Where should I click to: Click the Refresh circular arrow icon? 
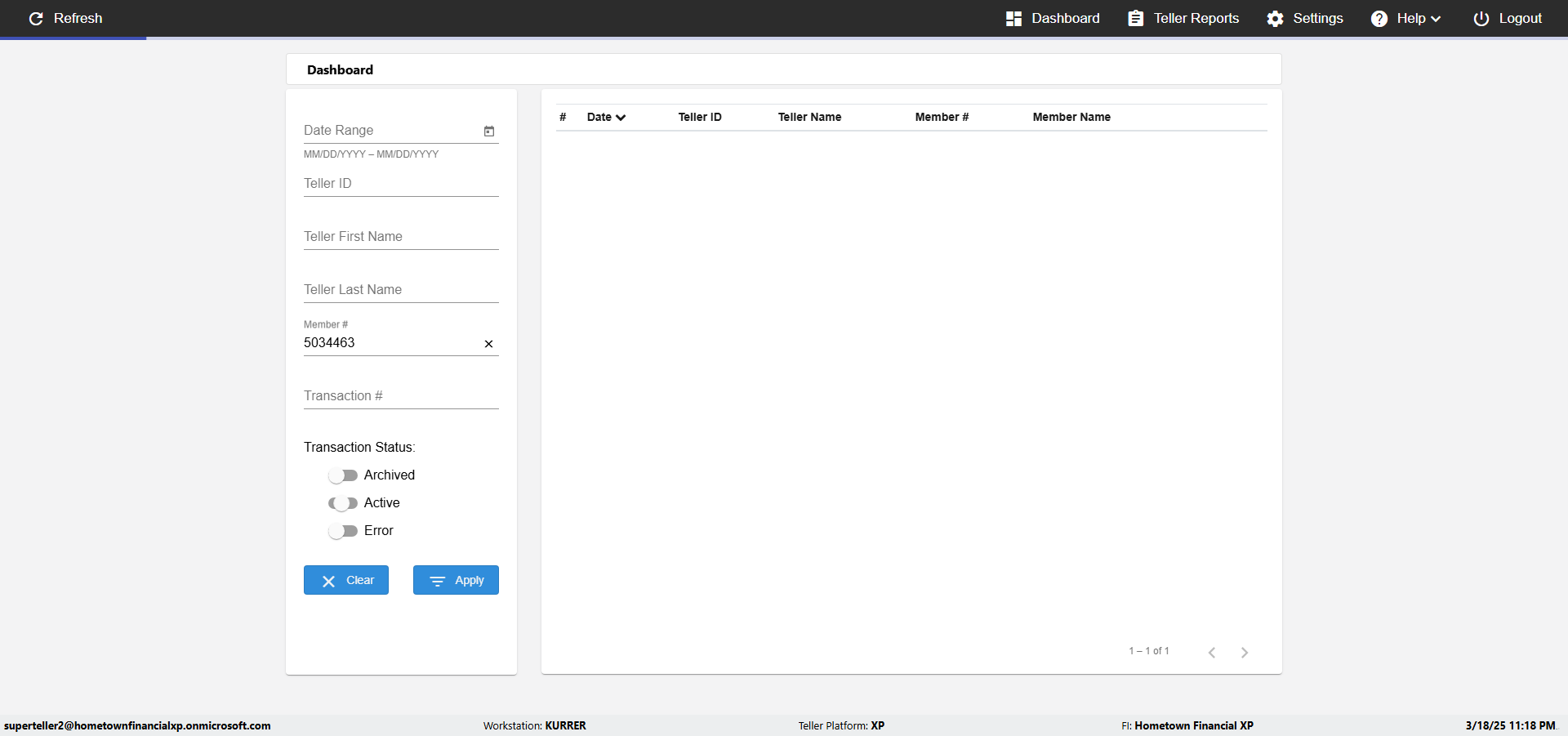point(36,18)
